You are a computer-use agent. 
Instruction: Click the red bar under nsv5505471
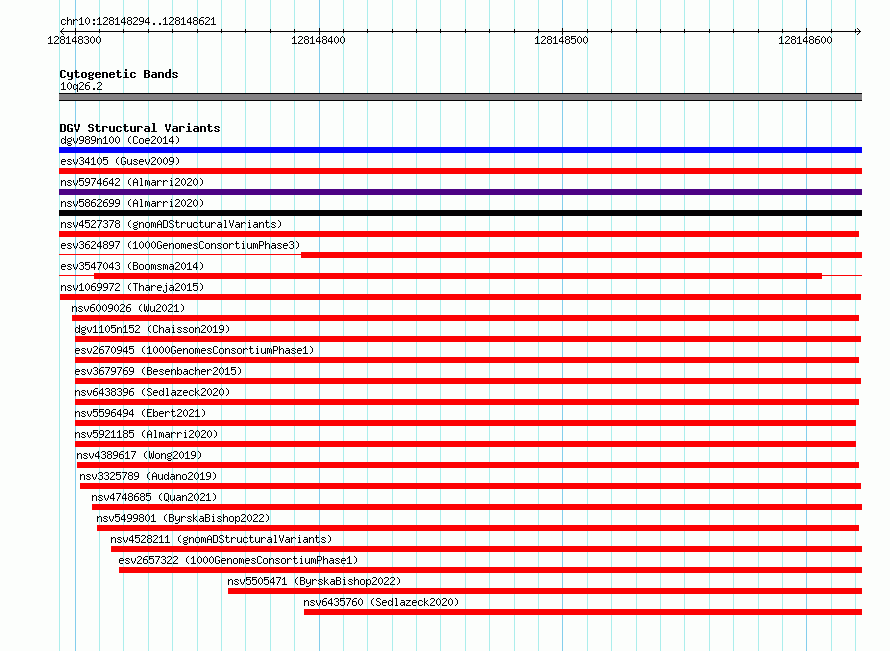tap(545, 591)
